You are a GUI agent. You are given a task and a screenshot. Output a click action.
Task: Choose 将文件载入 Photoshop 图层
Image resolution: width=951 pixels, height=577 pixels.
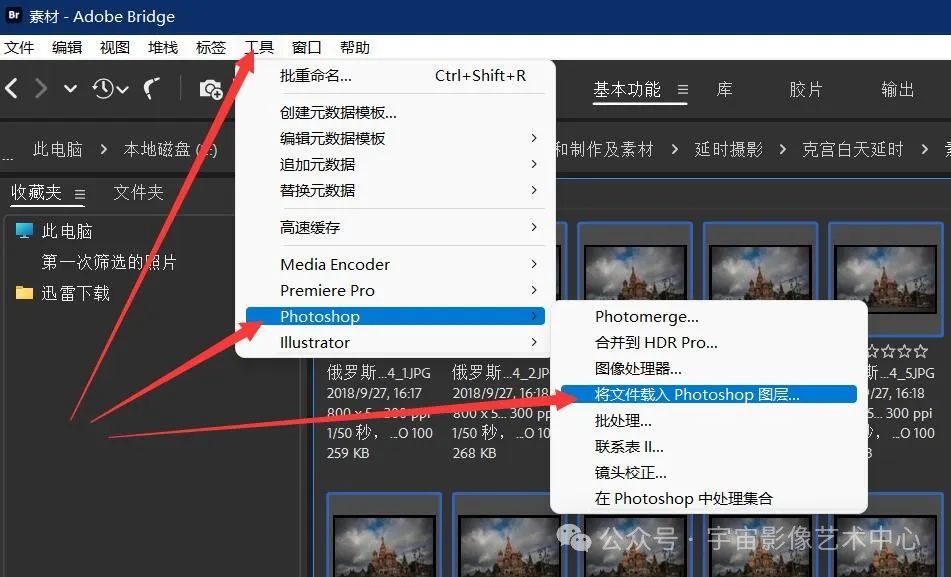click(697, 394)
